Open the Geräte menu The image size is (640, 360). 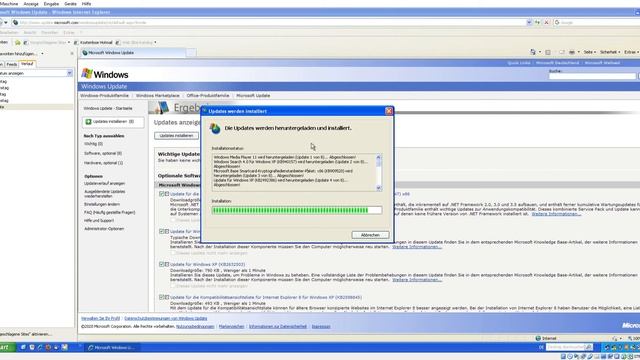70,4
